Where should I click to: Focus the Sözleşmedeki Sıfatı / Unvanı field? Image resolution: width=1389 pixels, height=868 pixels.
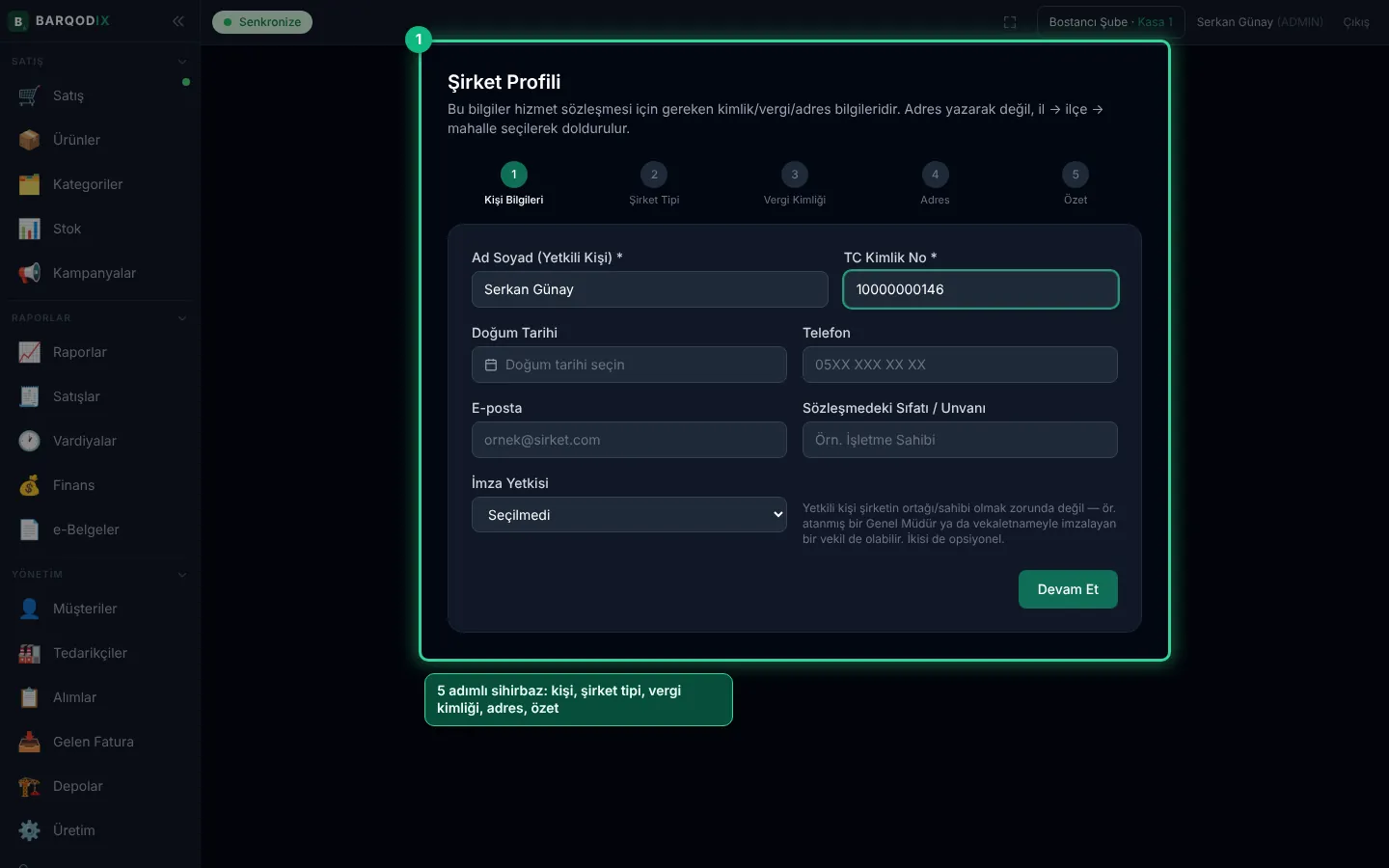tap(960, 440)
